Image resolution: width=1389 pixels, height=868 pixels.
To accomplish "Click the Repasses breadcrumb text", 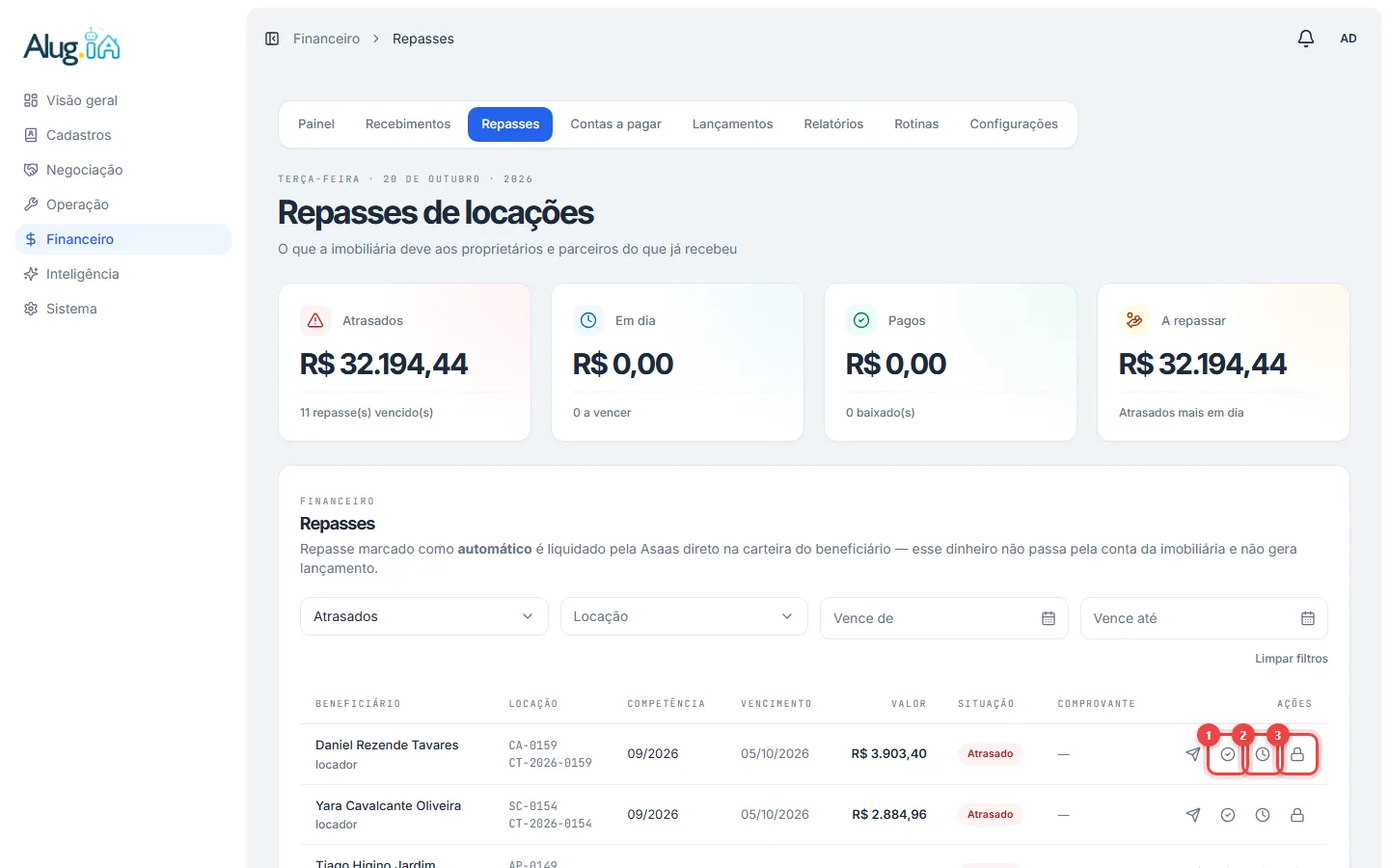I will tap(423, 39).
